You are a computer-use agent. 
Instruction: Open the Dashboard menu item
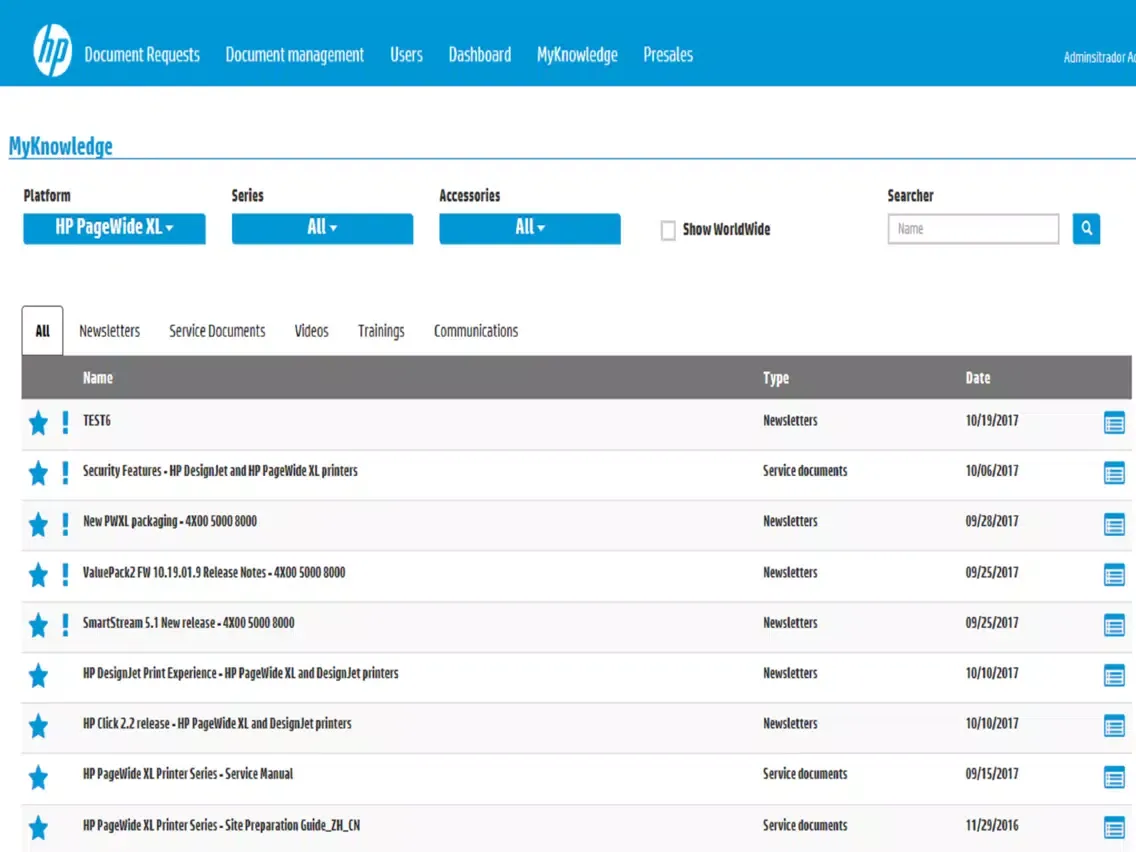tap(479, 55)
